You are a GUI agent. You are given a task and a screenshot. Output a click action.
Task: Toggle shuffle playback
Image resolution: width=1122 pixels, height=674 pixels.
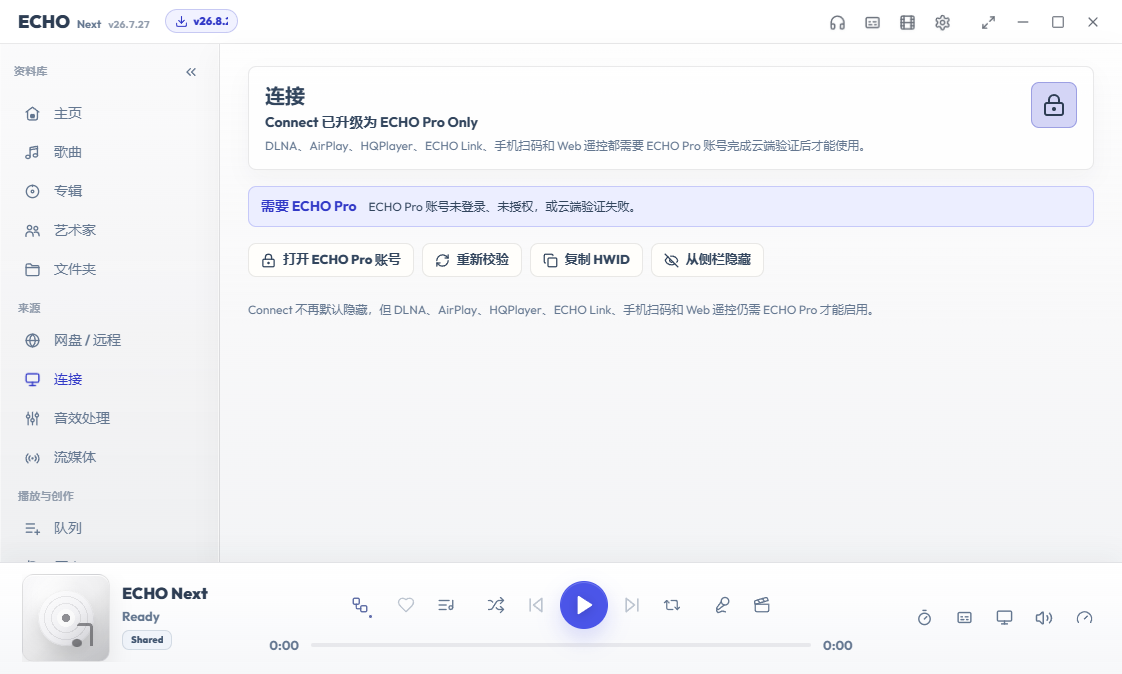496,605
